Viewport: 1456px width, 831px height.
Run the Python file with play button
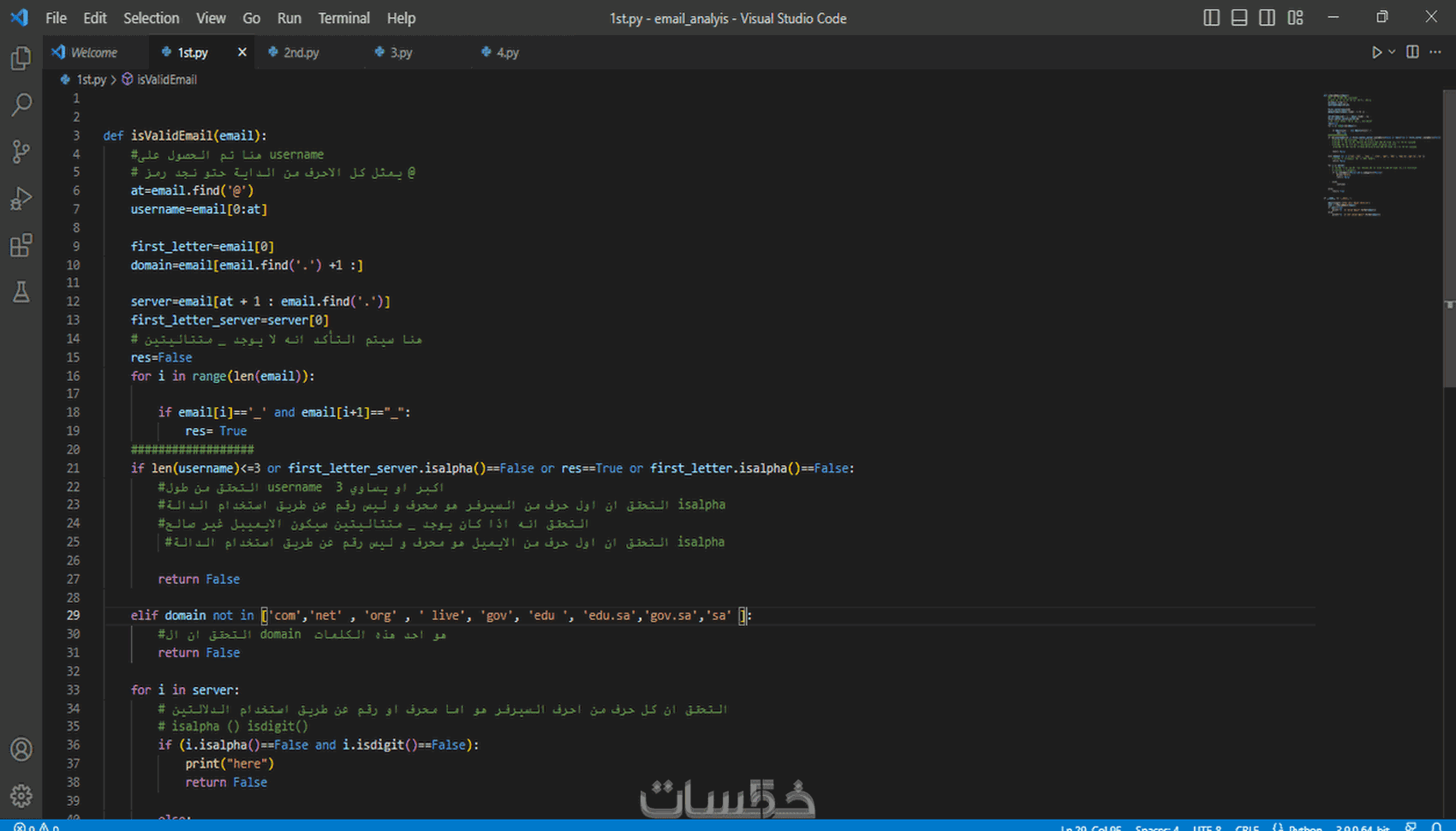(1376, 52)
